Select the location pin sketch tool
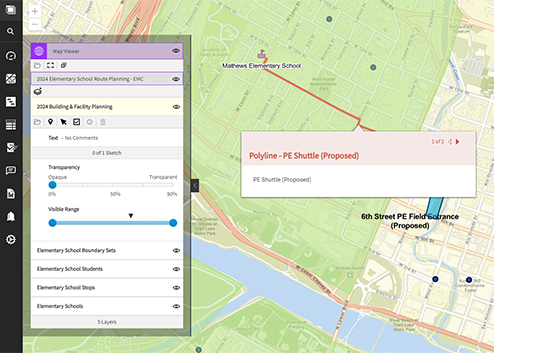This screenshot has width=534, height=363. (x=50, y=122)
